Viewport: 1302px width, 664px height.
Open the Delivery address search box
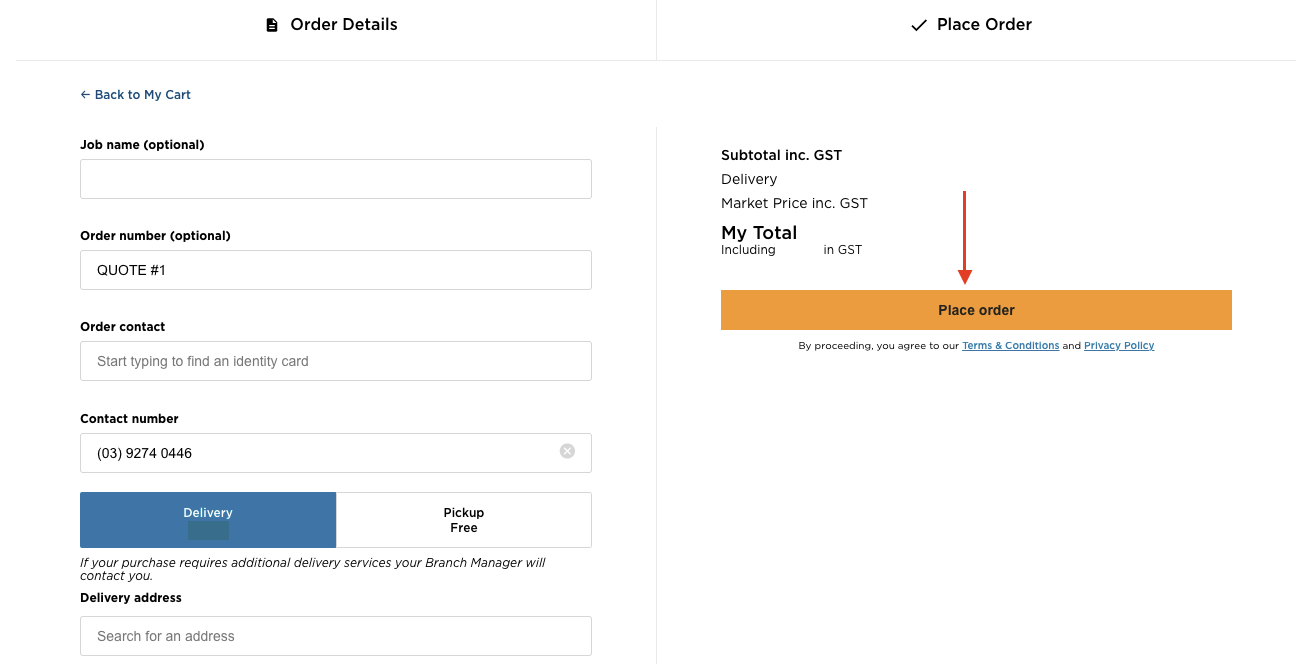click(x=335, y=636)
